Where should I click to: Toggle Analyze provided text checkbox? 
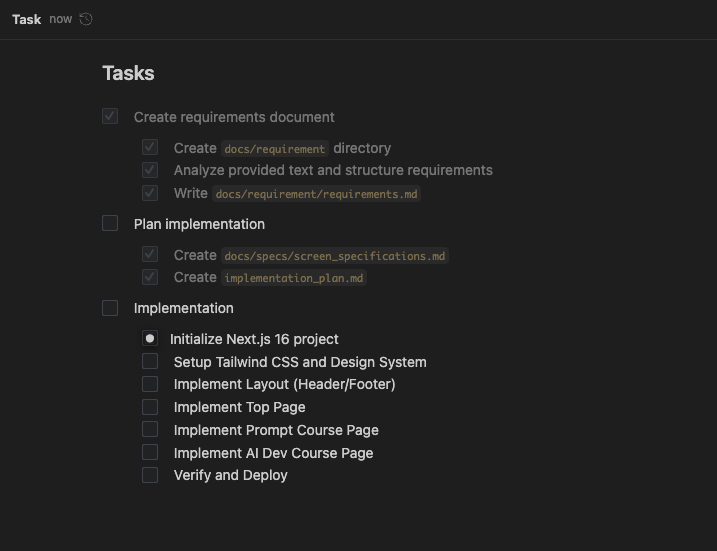point(150,170)
